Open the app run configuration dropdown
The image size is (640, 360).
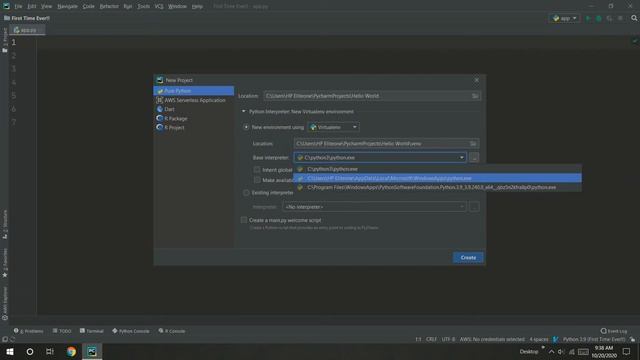(564, 18)
